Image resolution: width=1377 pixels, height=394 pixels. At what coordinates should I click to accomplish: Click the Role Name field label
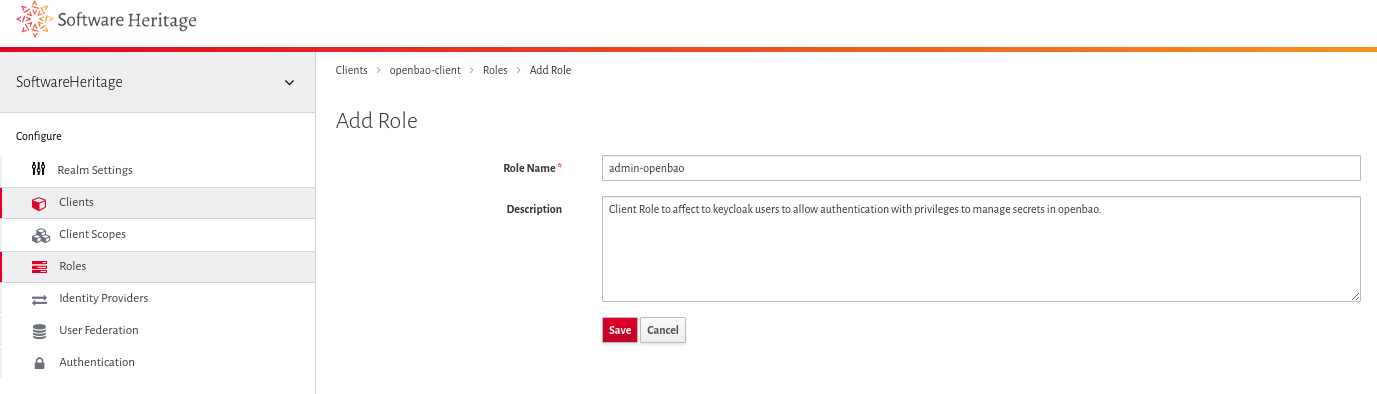coord(529,168)
